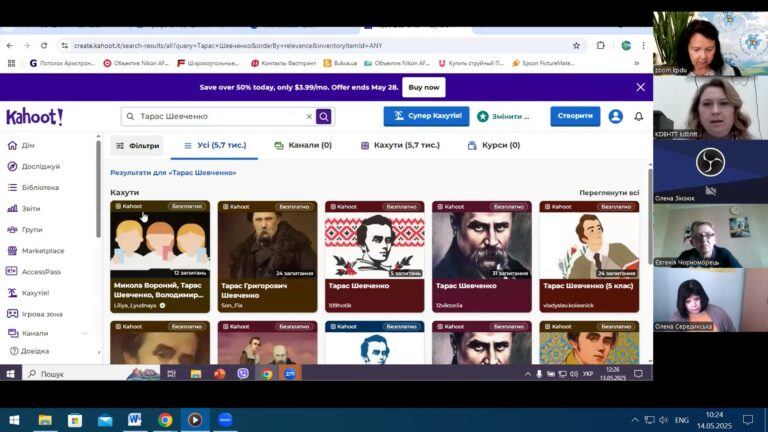The image size is (768, 432).
Task: Switch to the Курси (0) tab
Action: click(494, 146)
